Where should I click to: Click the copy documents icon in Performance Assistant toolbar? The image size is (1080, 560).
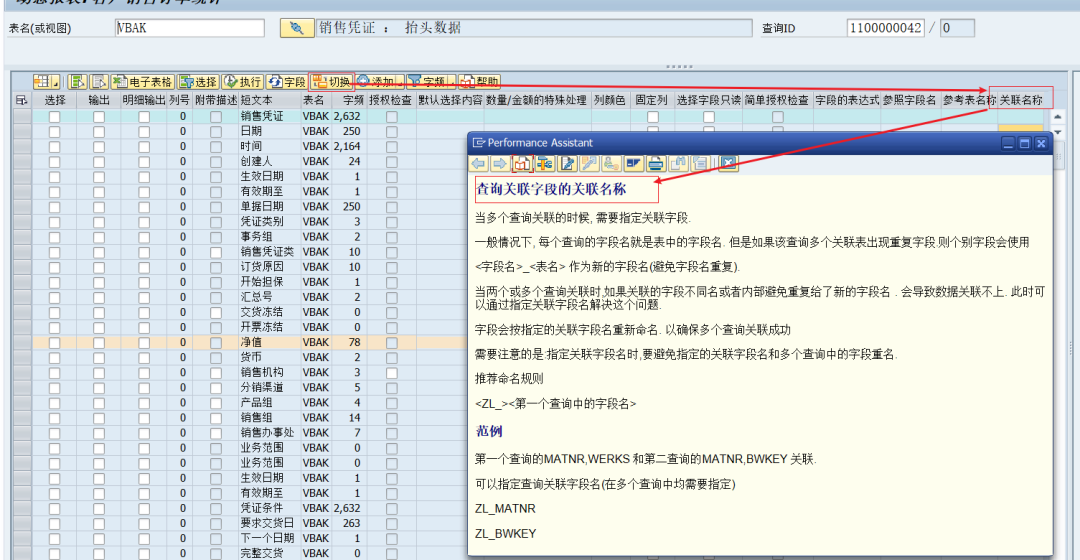click(x=678, y=163)
